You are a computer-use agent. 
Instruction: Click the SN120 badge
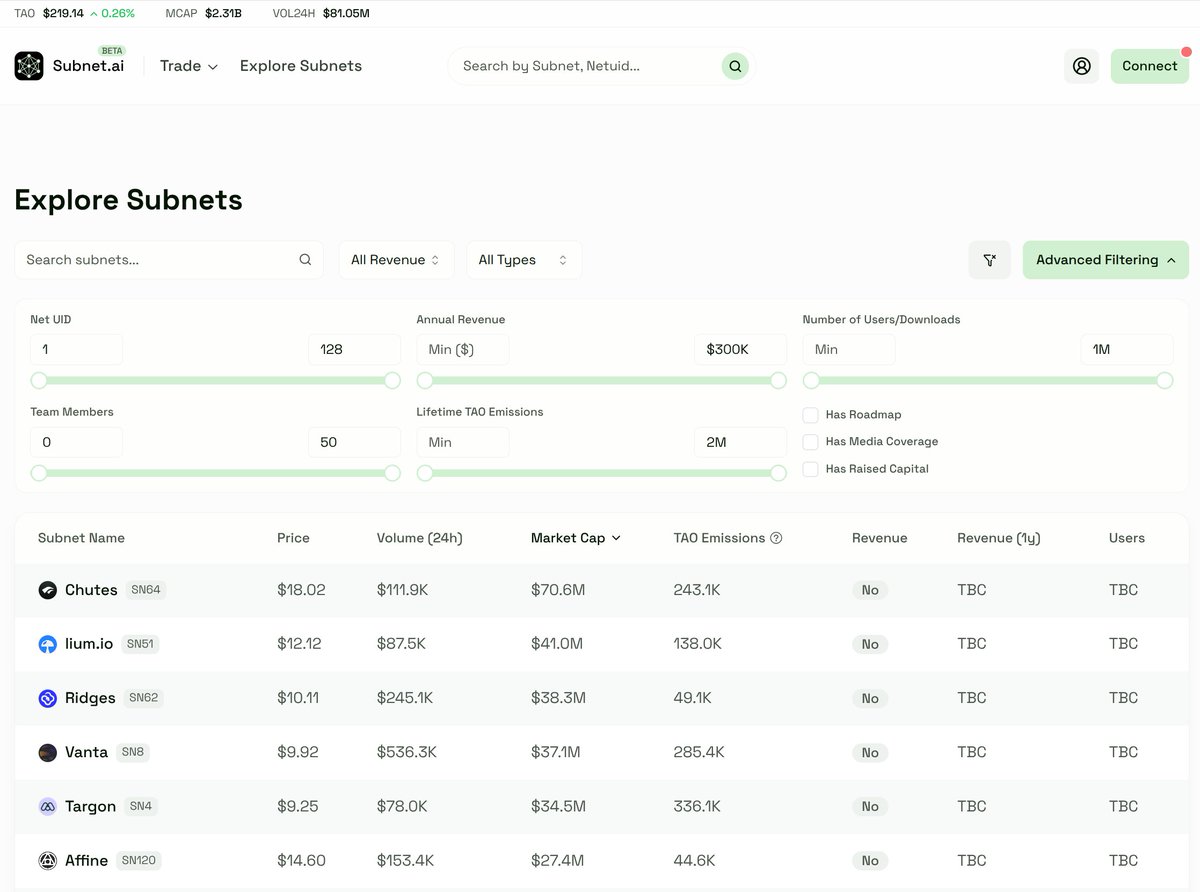click(x=139, y=860)
